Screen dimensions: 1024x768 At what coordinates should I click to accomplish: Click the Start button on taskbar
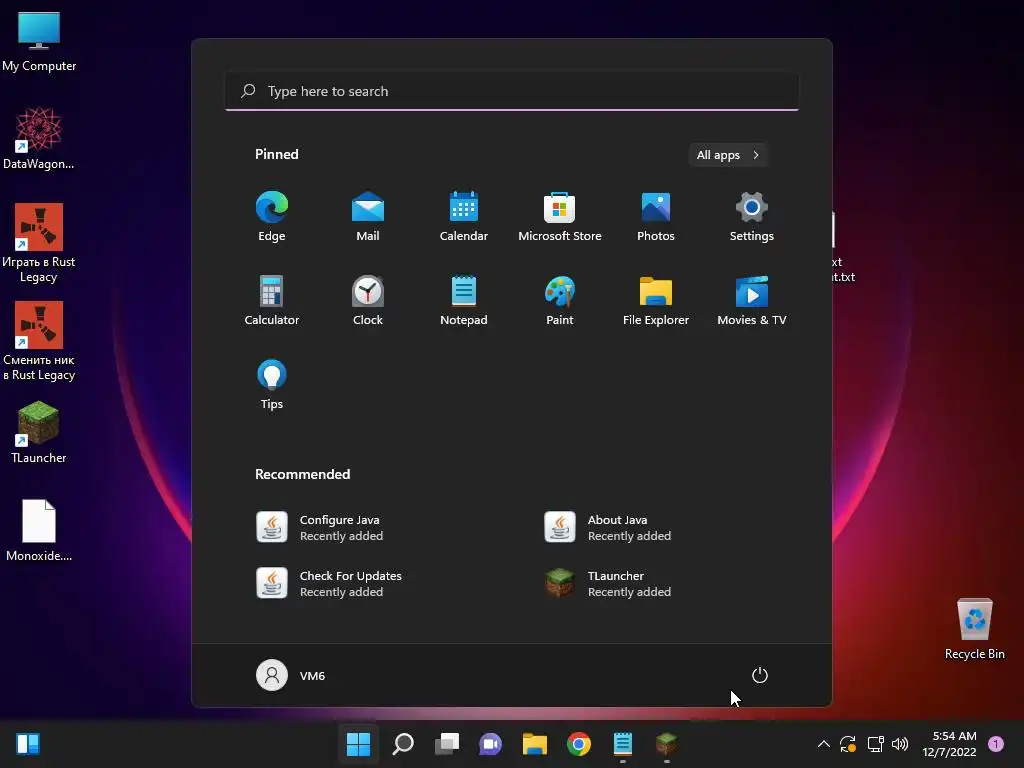tap(359, 744)
